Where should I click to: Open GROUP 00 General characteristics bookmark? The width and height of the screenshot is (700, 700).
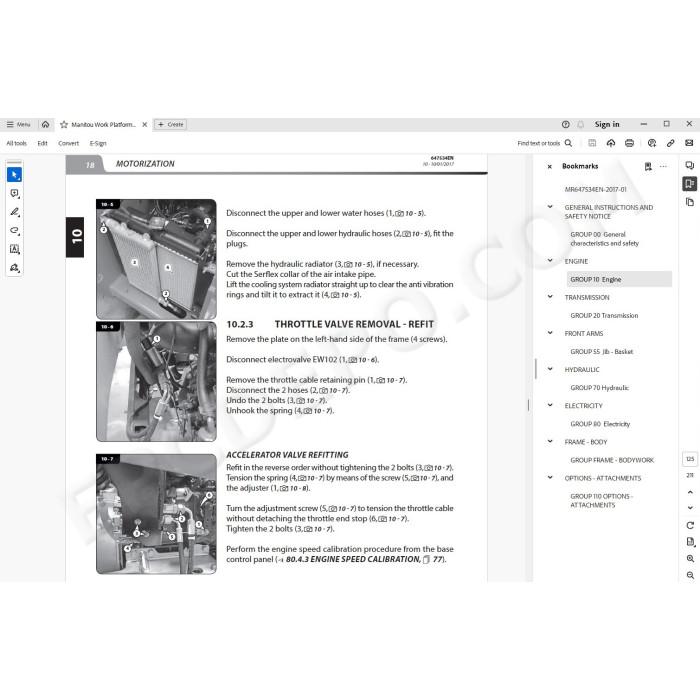(604, 239)
